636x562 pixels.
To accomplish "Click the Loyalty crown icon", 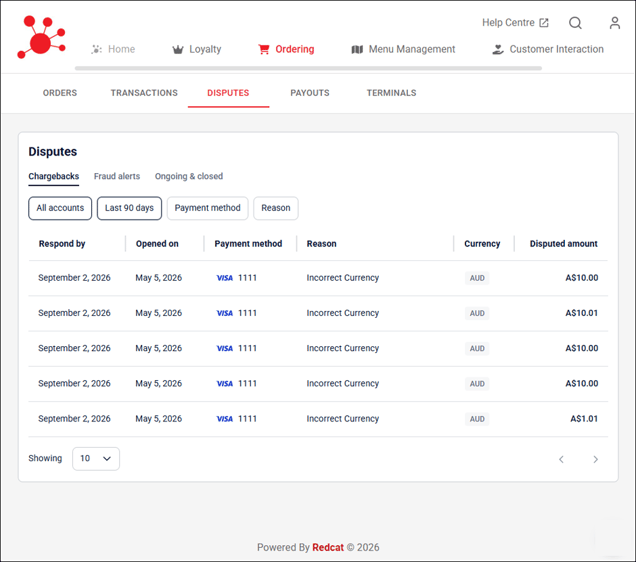I will coord(178,49).
